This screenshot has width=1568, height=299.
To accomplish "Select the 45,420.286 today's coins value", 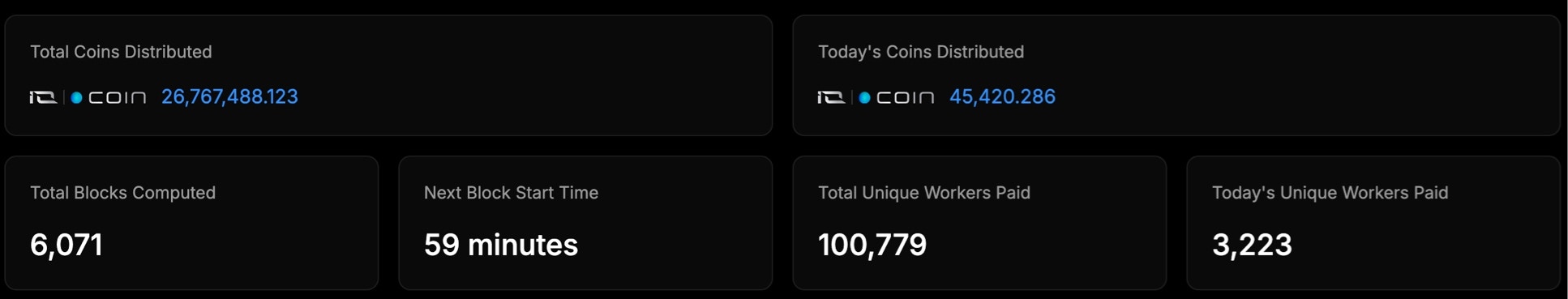I will tap(1002, 96).
